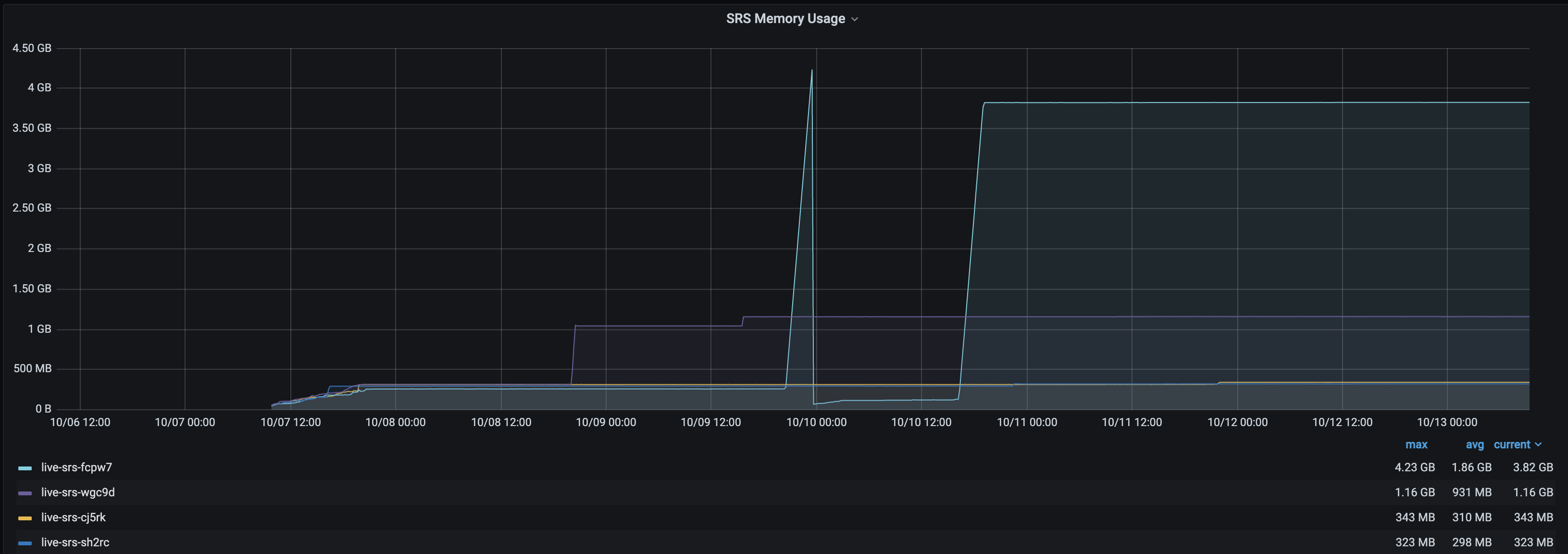1568x554 pixels.
Task: Click live-srs-fcpw7 cyan color swatch
Action: 25,468
